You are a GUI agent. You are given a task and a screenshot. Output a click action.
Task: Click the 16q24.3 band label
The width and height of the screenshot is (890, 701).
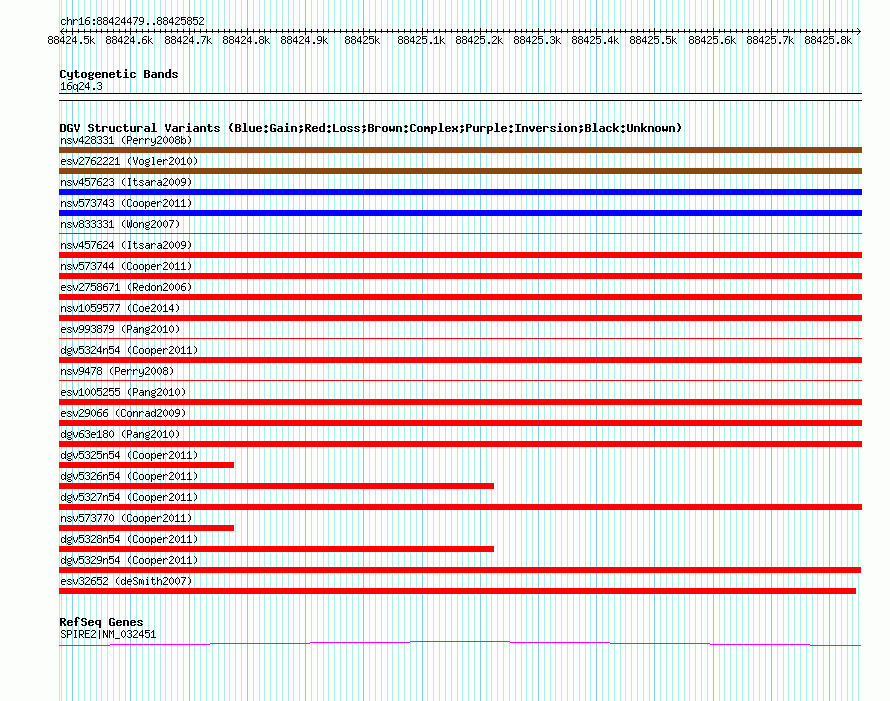81,86
